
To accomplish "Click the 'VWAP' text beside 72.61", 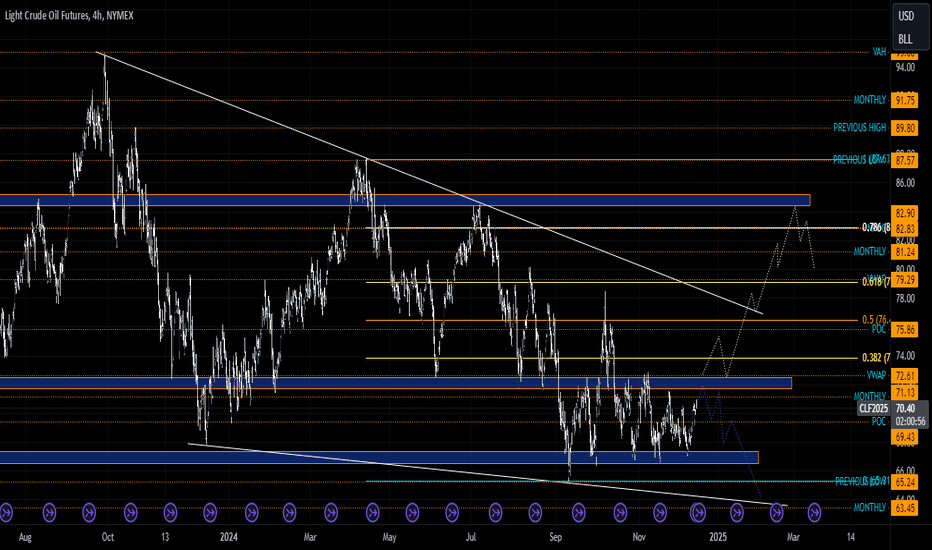I will pos(876,375).
